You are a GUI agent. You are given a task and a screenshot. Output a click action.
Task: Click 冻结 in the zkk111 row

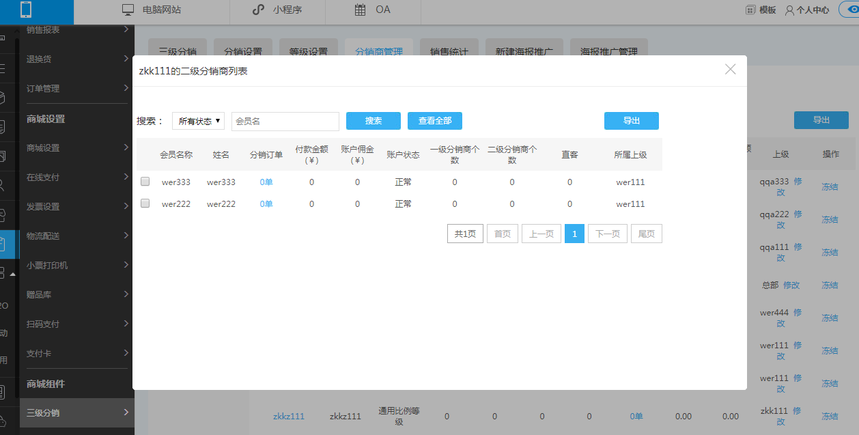point(829,416)
